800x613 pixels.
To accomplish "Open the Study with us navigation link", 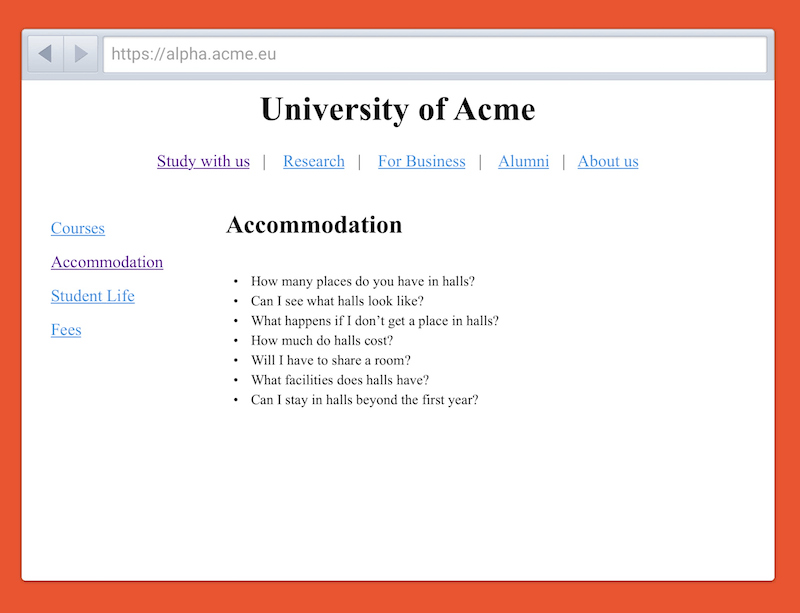I will 203,161.
